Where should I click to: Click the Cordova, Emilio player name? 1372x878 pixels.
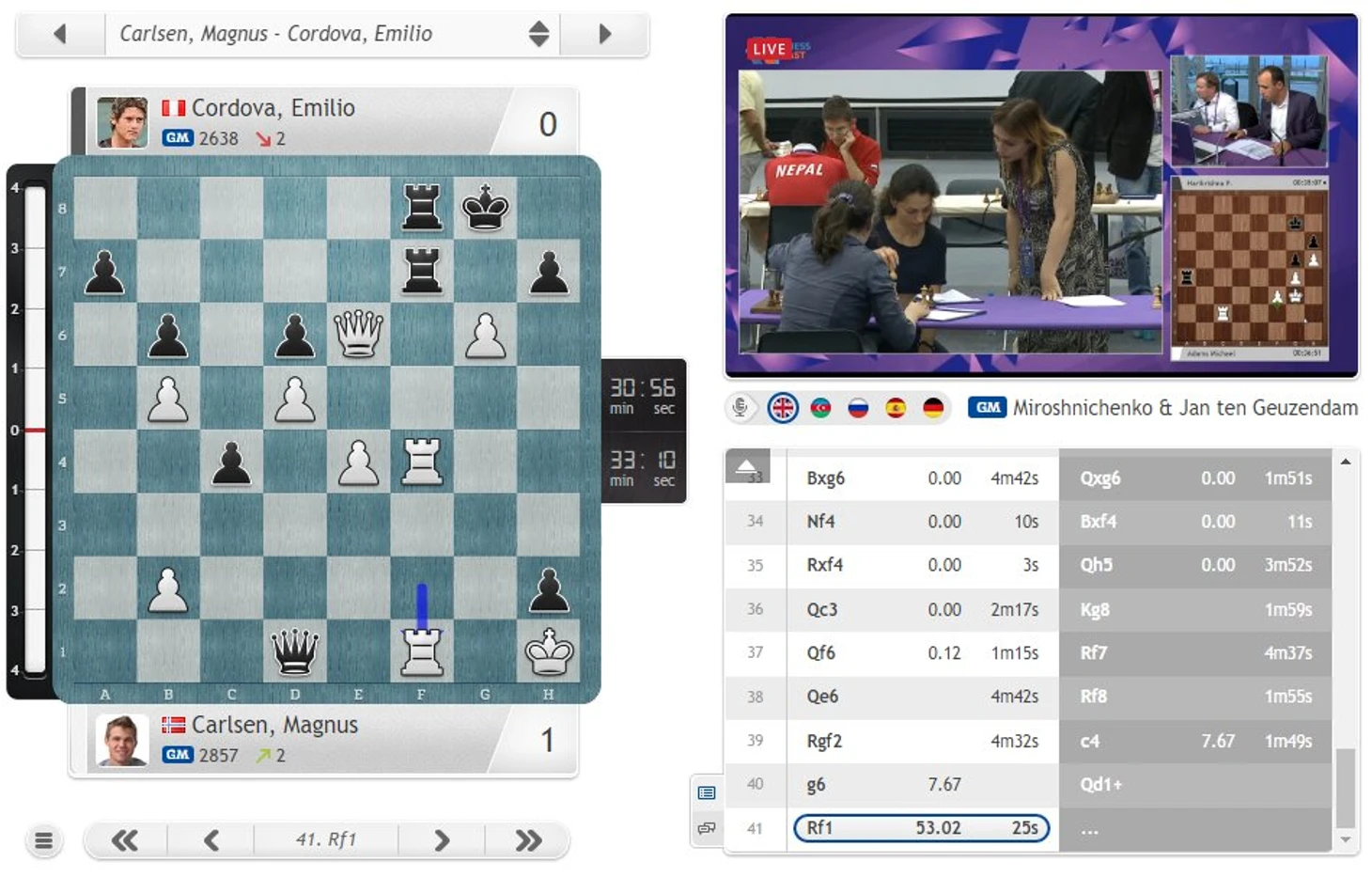(x=273, y=108)
